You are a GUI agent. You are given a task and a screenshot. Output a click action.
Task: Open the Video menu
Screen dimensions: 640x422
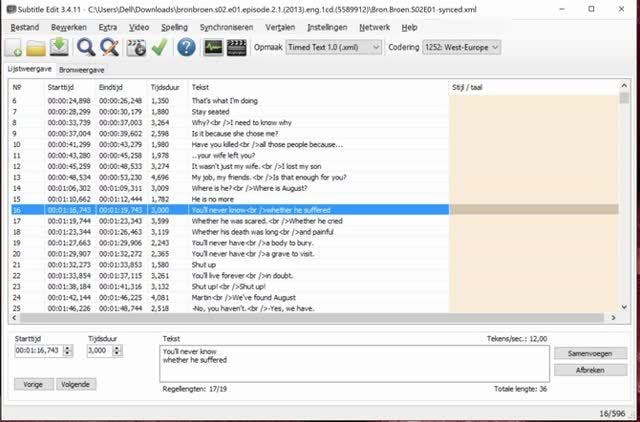(x=139, y=27)
